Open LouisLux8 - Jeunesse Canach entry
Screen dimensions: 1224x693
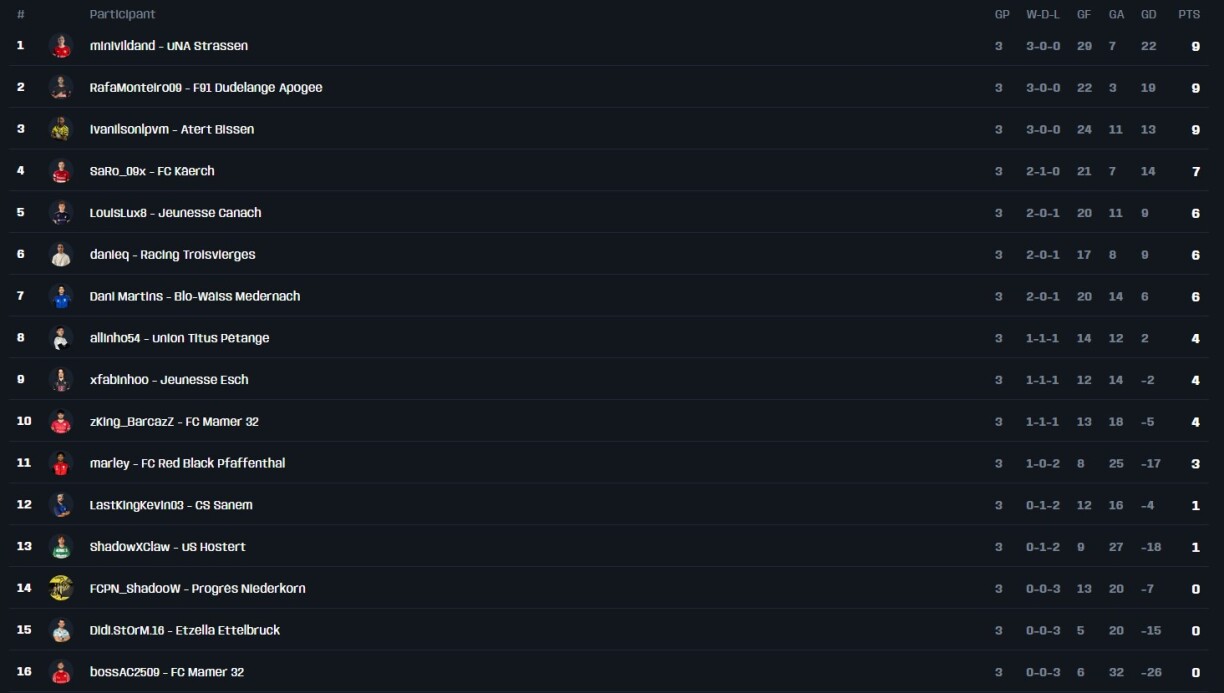point(175,213)
